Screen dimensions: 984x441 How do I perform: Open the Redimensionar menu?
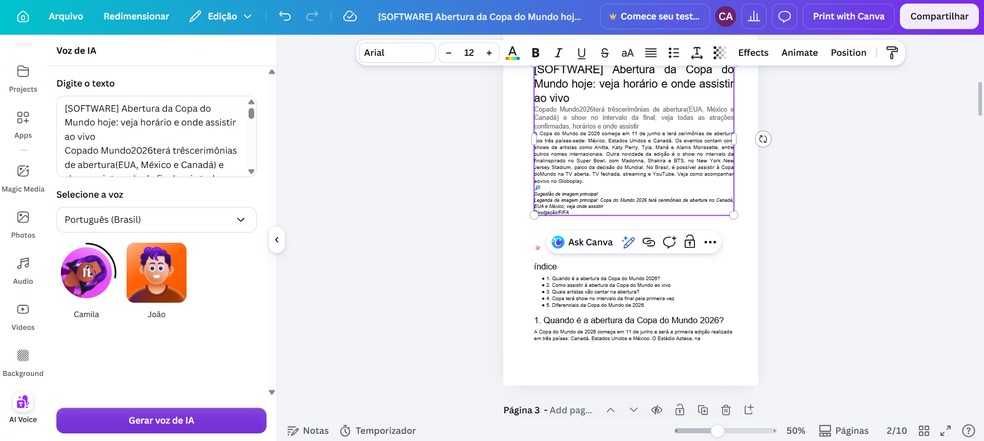(x=136, y=16)
